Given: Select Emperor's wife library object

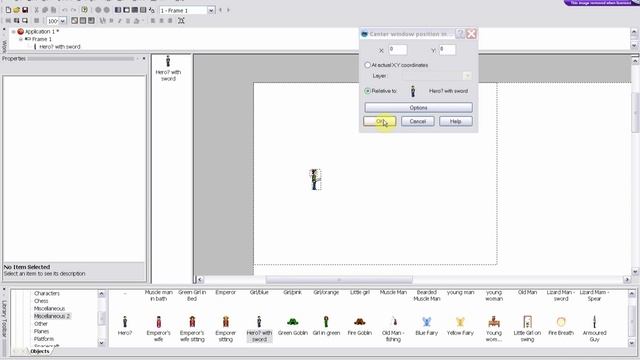Looking at the screenshot, I should coord(158,329).
